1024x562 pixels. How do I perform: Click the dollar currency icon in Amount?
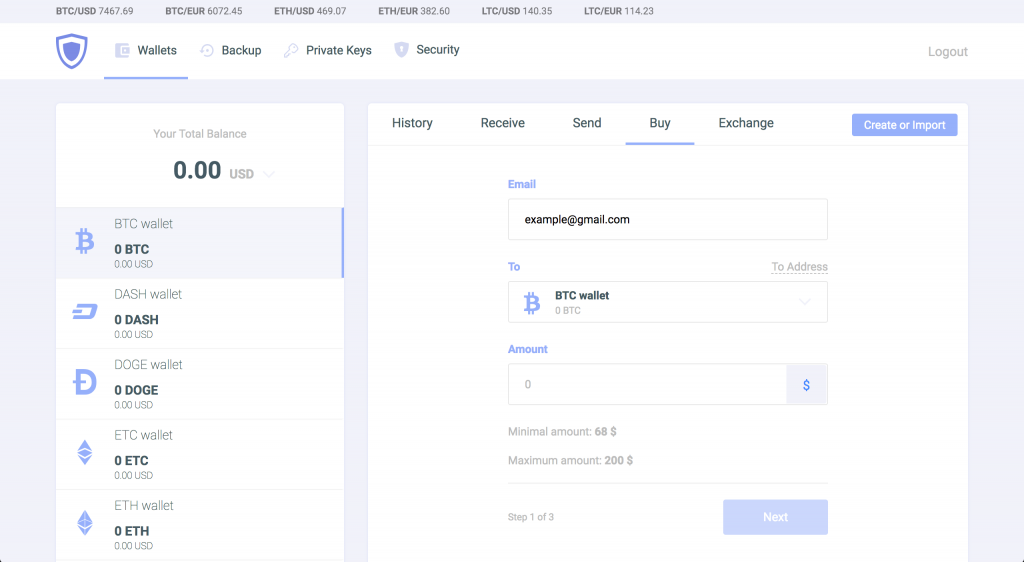807,384
